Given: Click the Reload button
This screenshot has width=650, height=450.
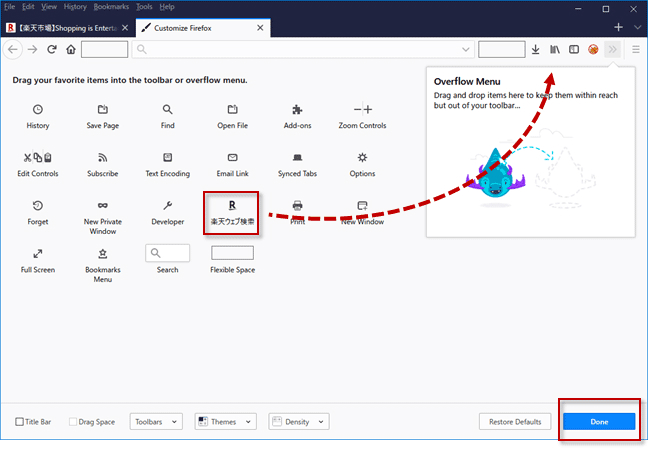Looking at the screenshot, I should (52, 50).
